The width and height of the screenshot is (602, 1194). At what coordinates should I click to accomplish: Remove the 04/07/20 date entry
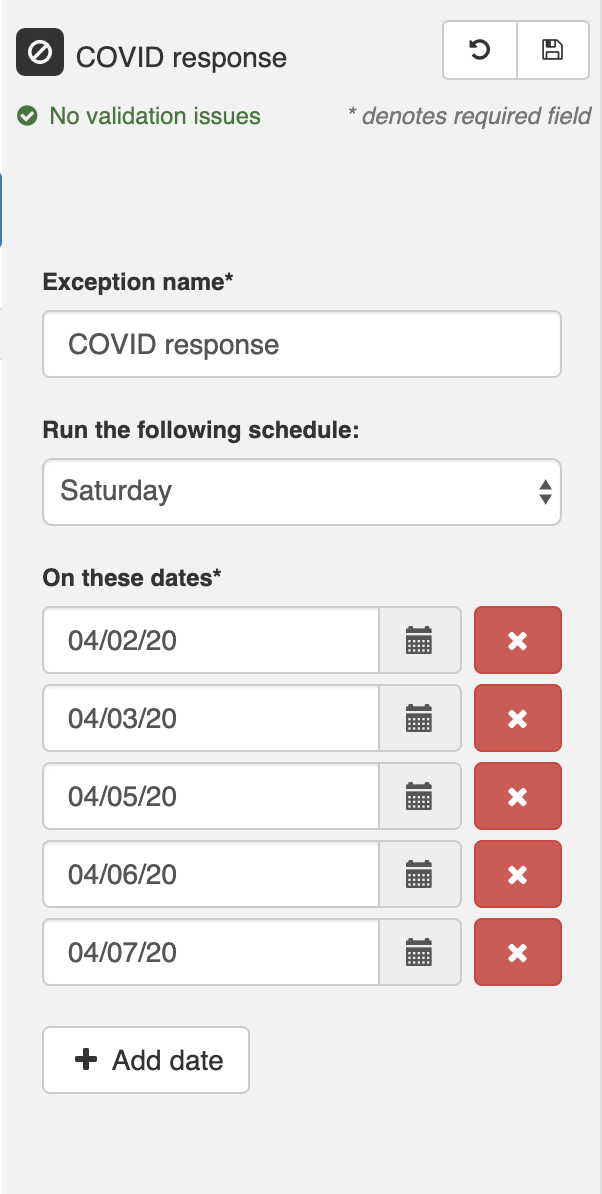(x=517, y=952)
